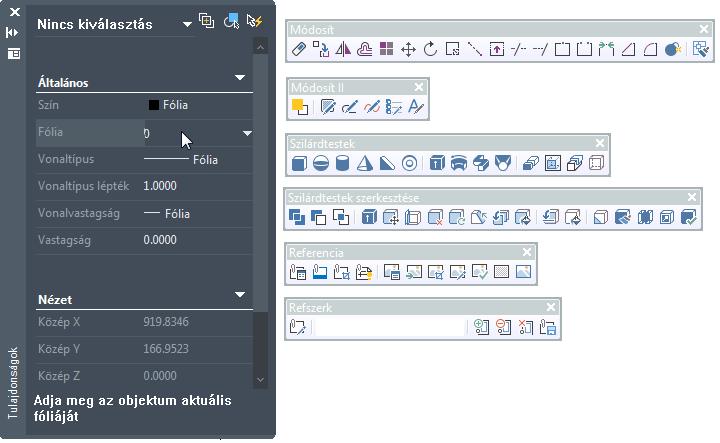
Task: Click the last image icon in Referencia toolbar
Action: (523, 272)
